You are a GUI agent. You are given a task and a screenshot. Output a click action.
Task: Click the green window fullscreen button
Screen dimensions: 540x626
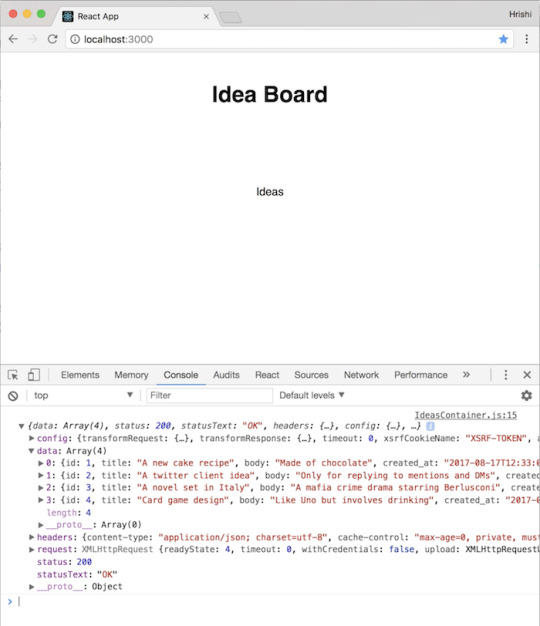pyautogui.click(x=41, y=14)
